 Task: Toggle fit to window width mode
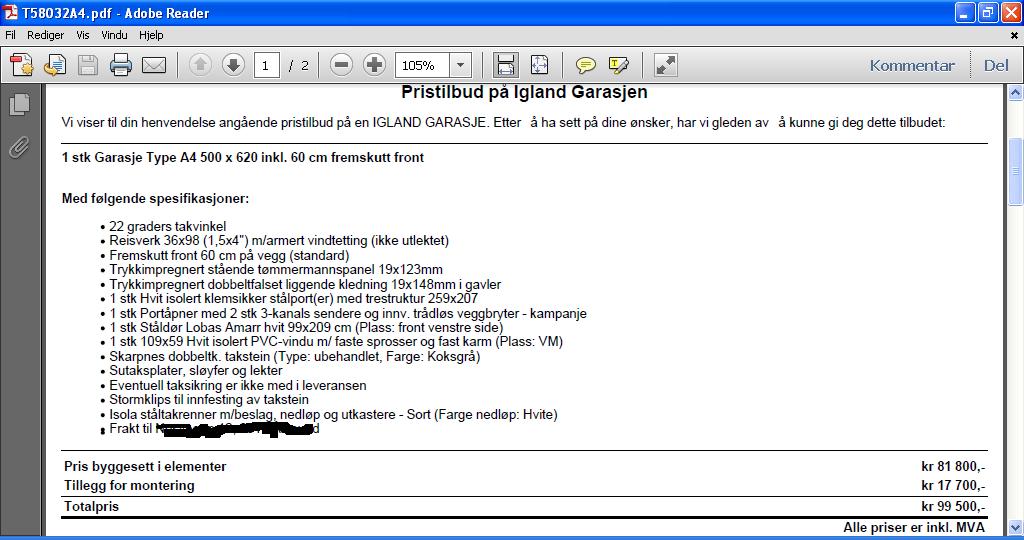coord(506,66)
